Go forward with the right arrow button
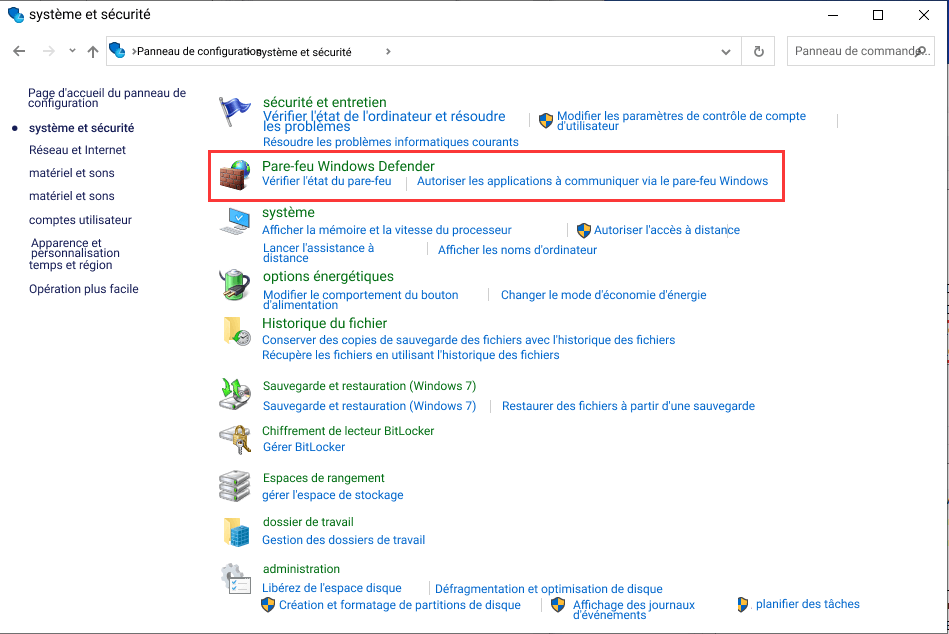 click(49, 51)
